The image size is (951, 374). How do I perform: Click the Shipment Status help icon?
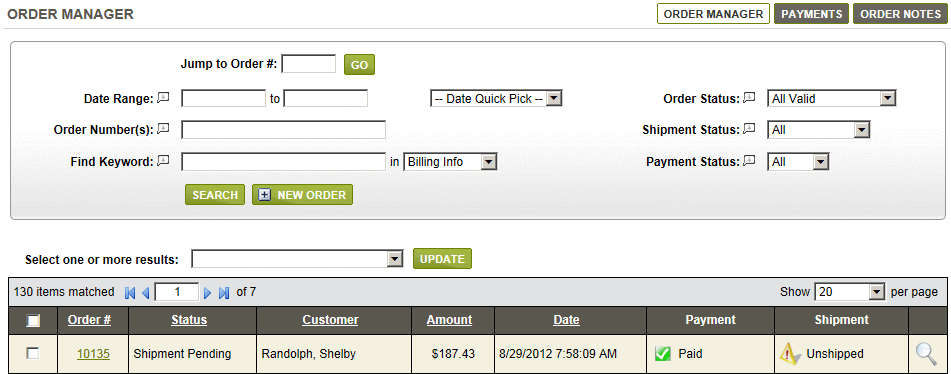pos(750,129)
